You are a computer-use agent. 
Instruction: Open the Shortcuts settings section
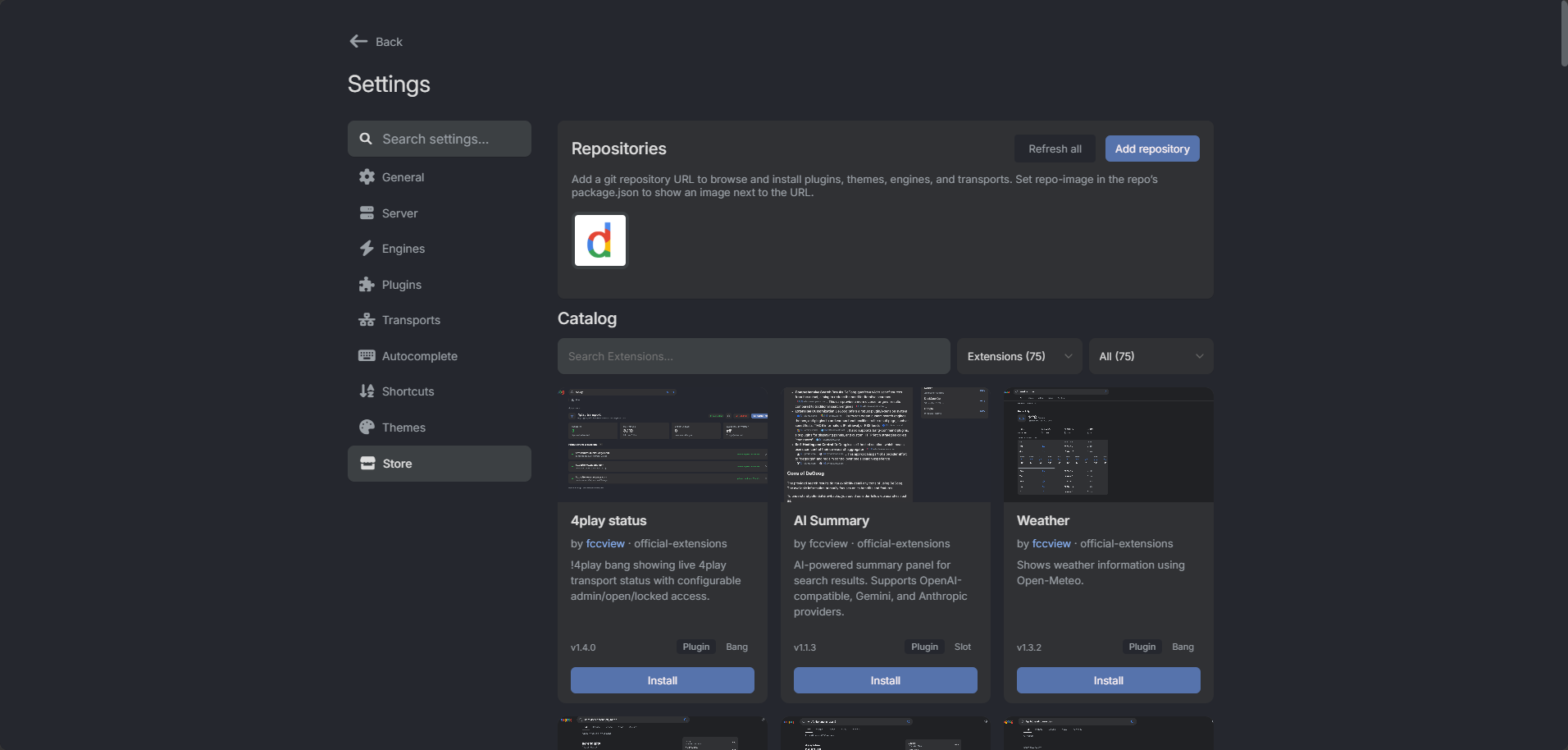coord(440,391)
